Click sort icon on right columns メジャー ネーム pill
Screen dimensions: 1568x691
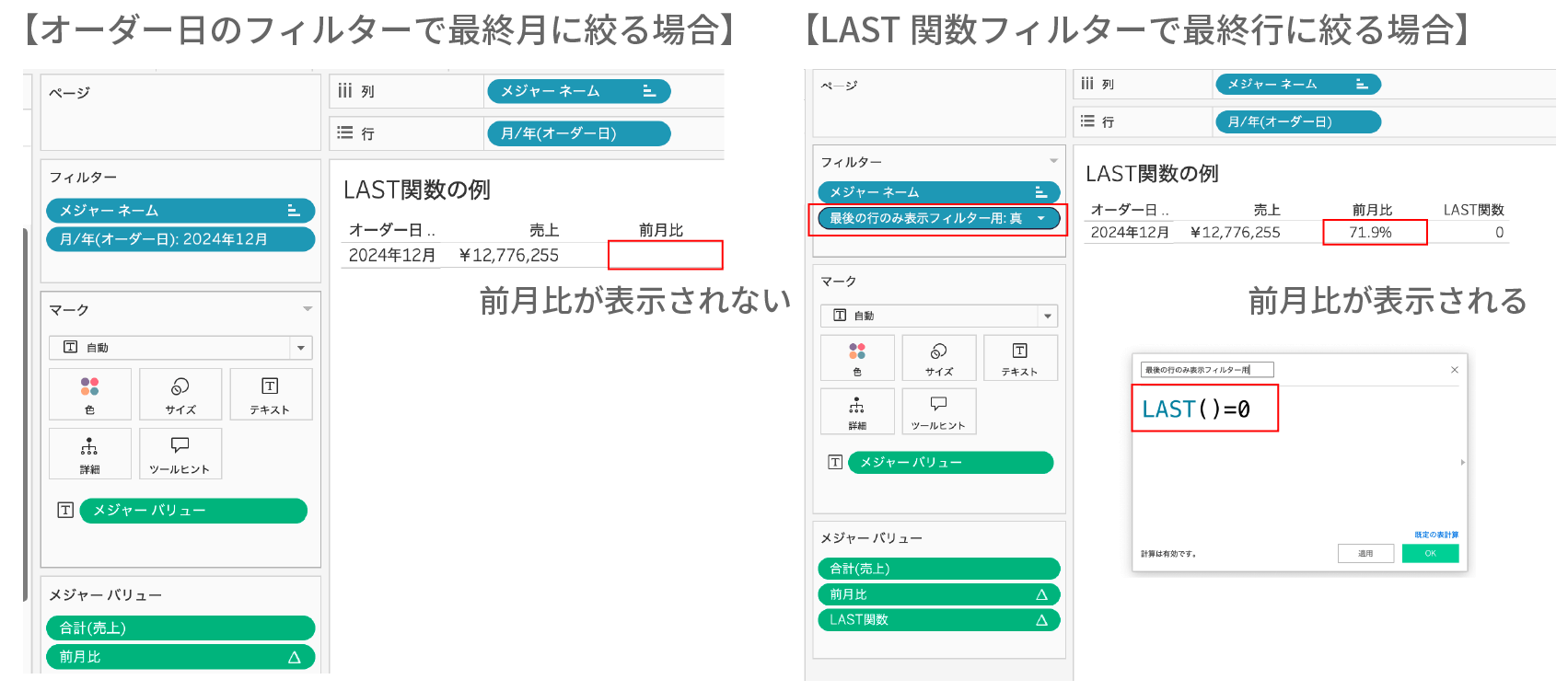pos(1362,84)
